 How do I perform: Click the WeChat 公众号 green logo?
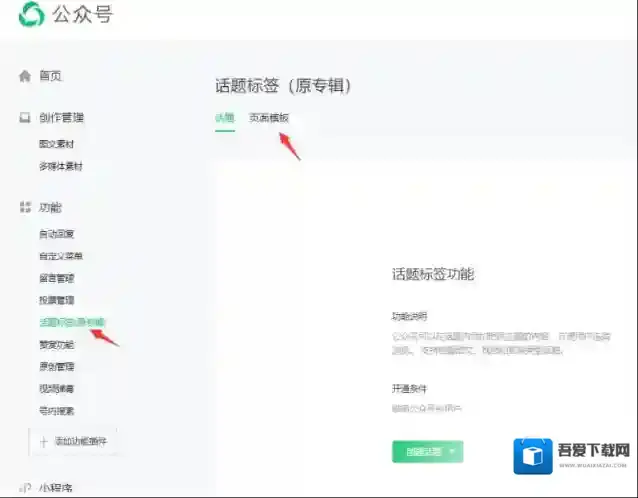click(x=31, y=15)
